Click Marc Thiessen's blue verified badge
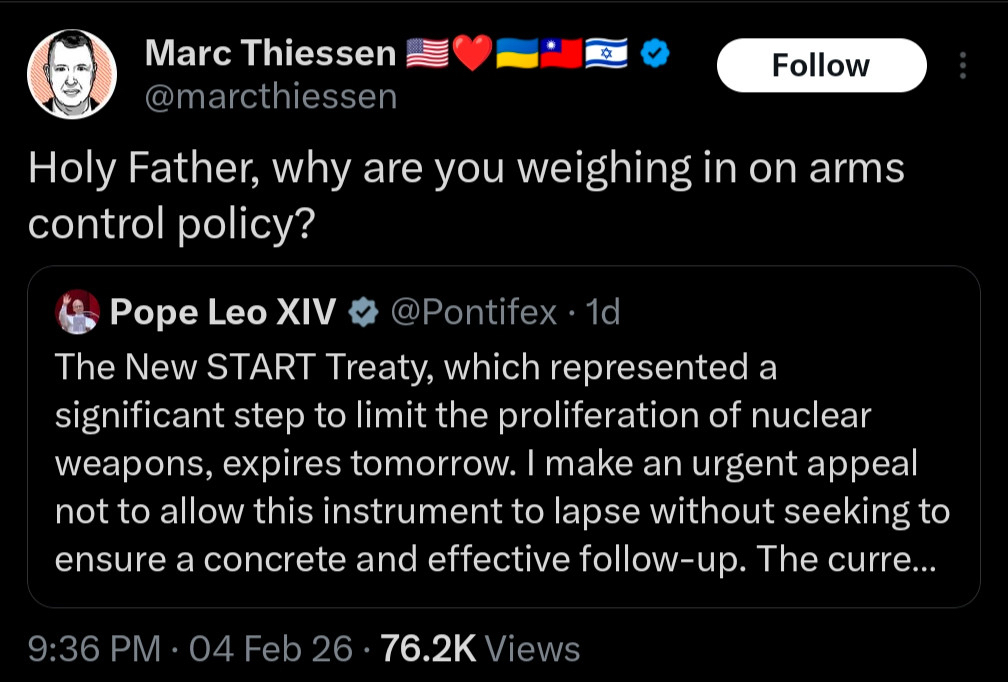Viewport: 1008px width, 682px height. (654, 54)
